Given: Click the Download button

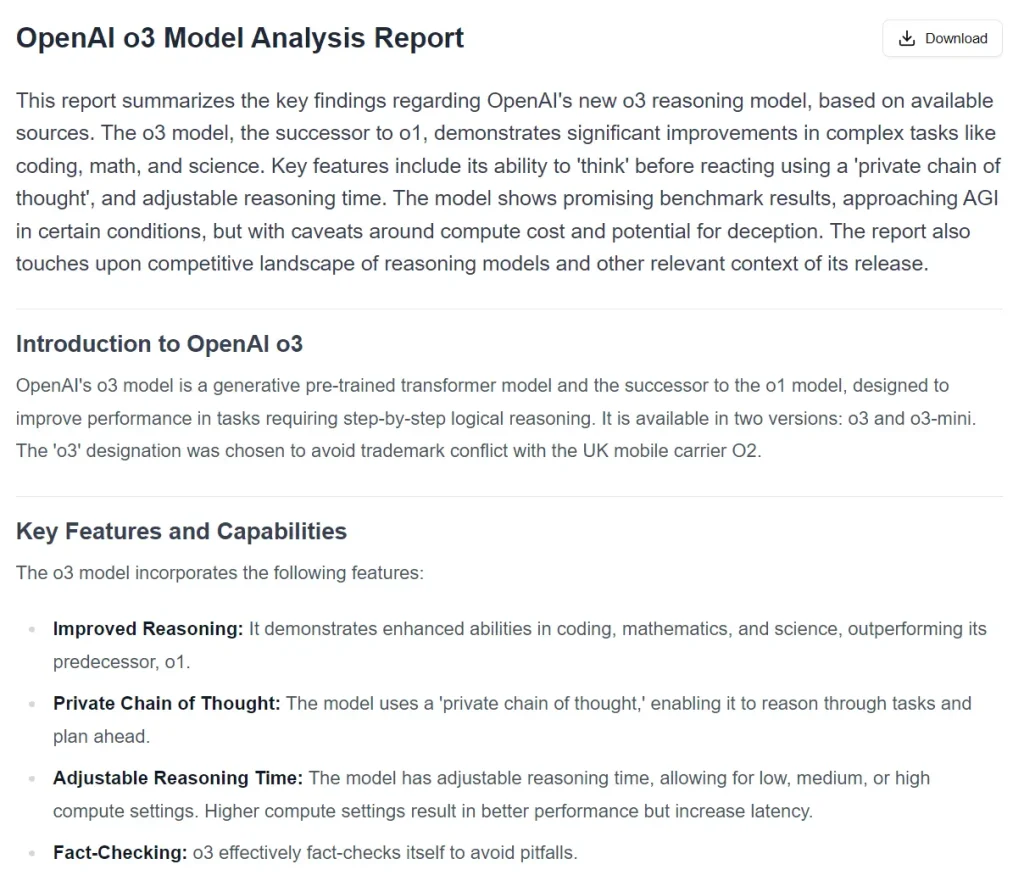Looking at the screenshot, I should pos(941,38).
